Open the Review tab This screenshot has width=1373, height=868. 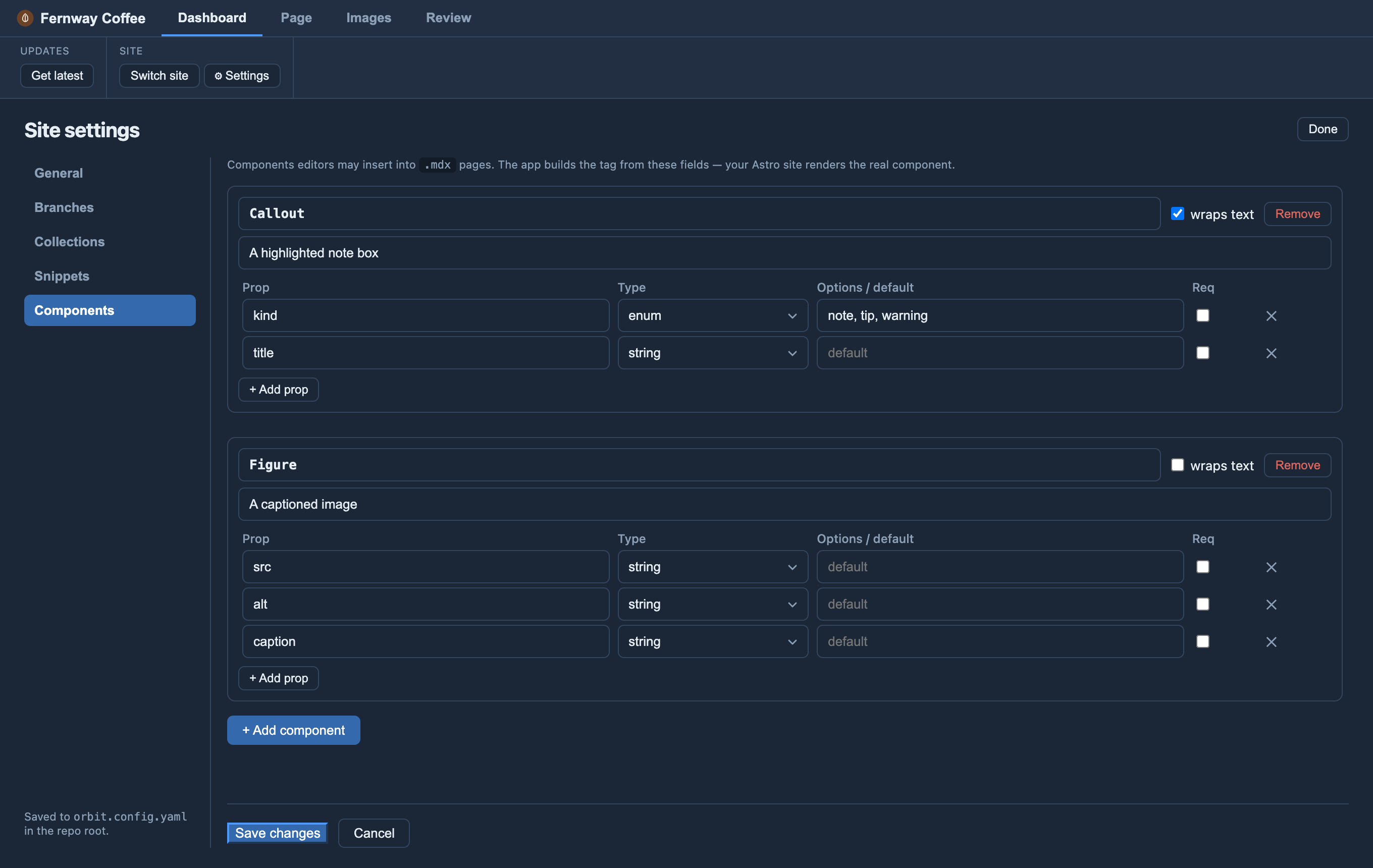pos(449,18)
